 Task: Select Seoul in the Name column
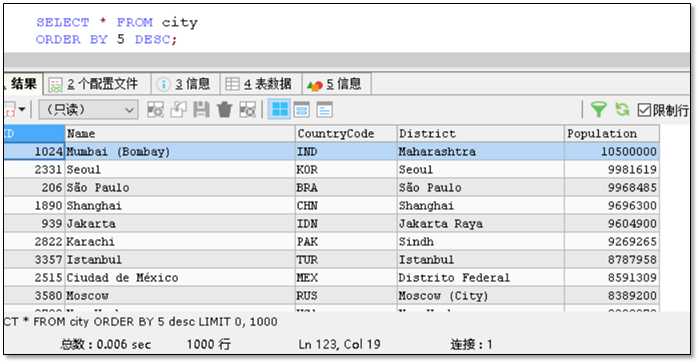(180, 170)
